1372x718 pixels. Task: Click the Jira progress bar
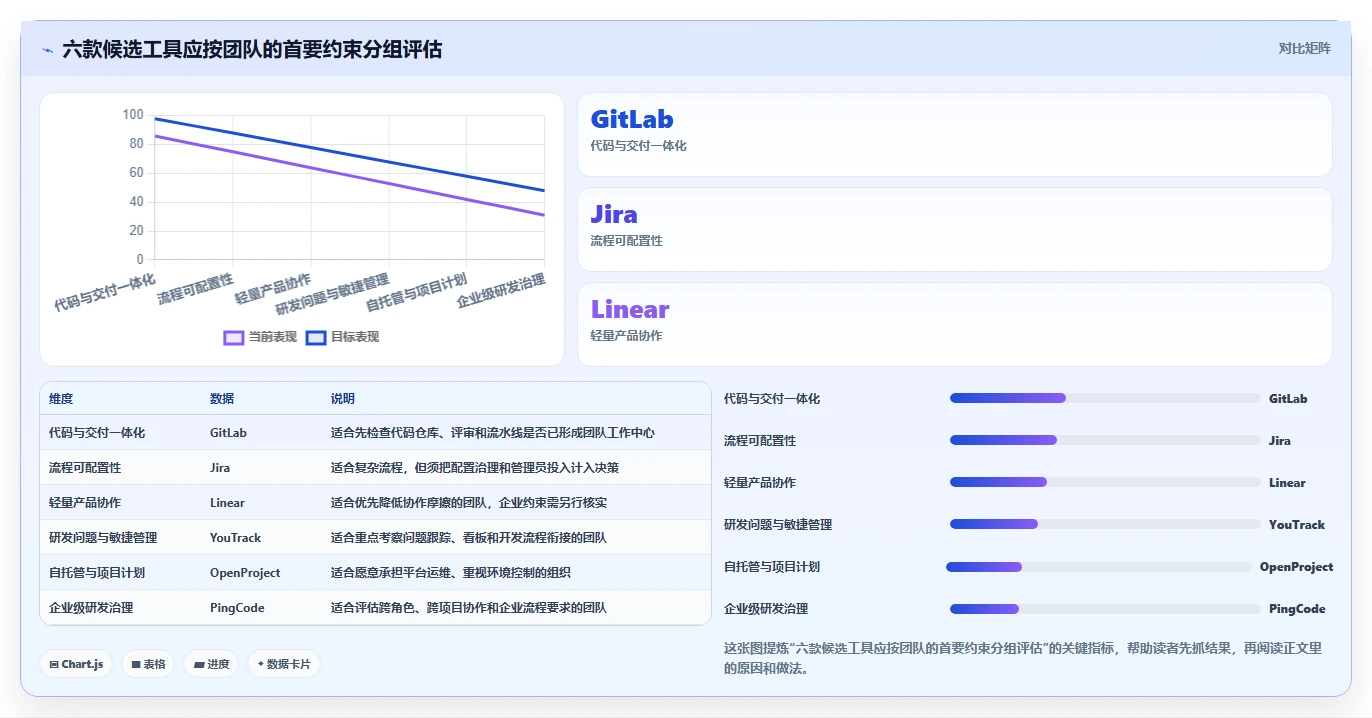click(1105, 440)
